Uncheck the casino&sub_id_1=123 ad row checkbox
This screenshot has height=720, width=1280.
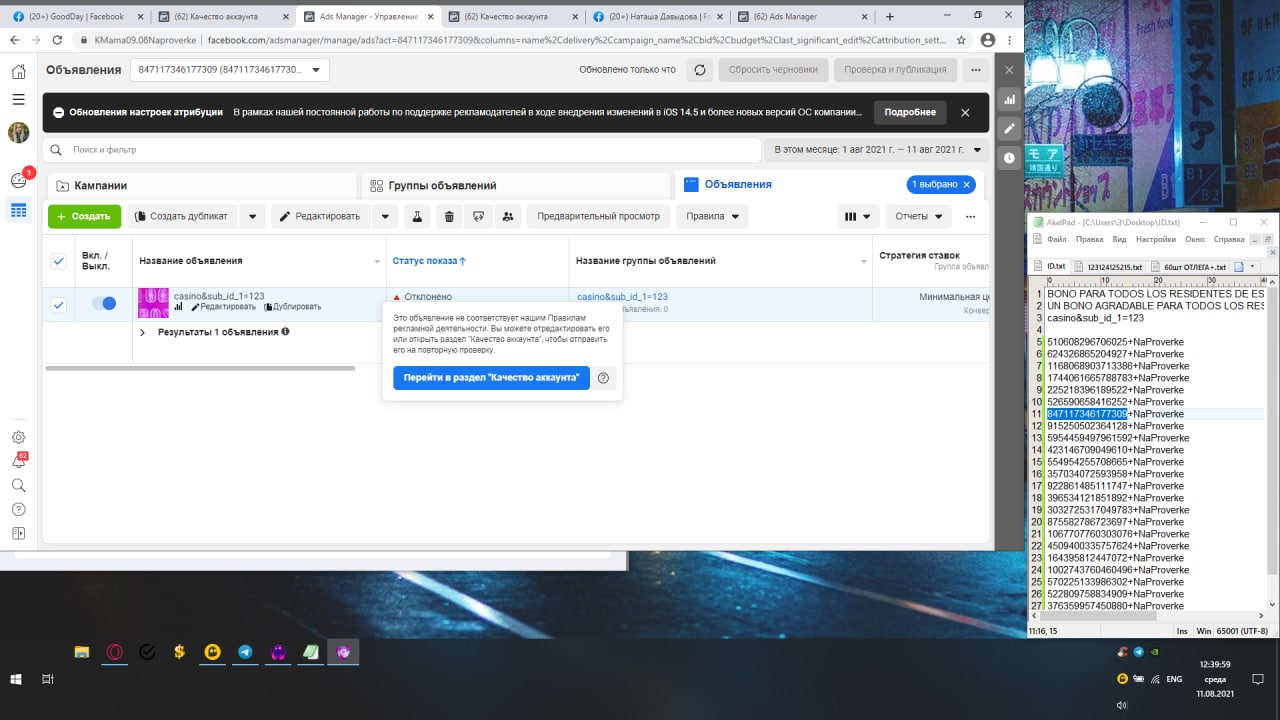point(59,304)
